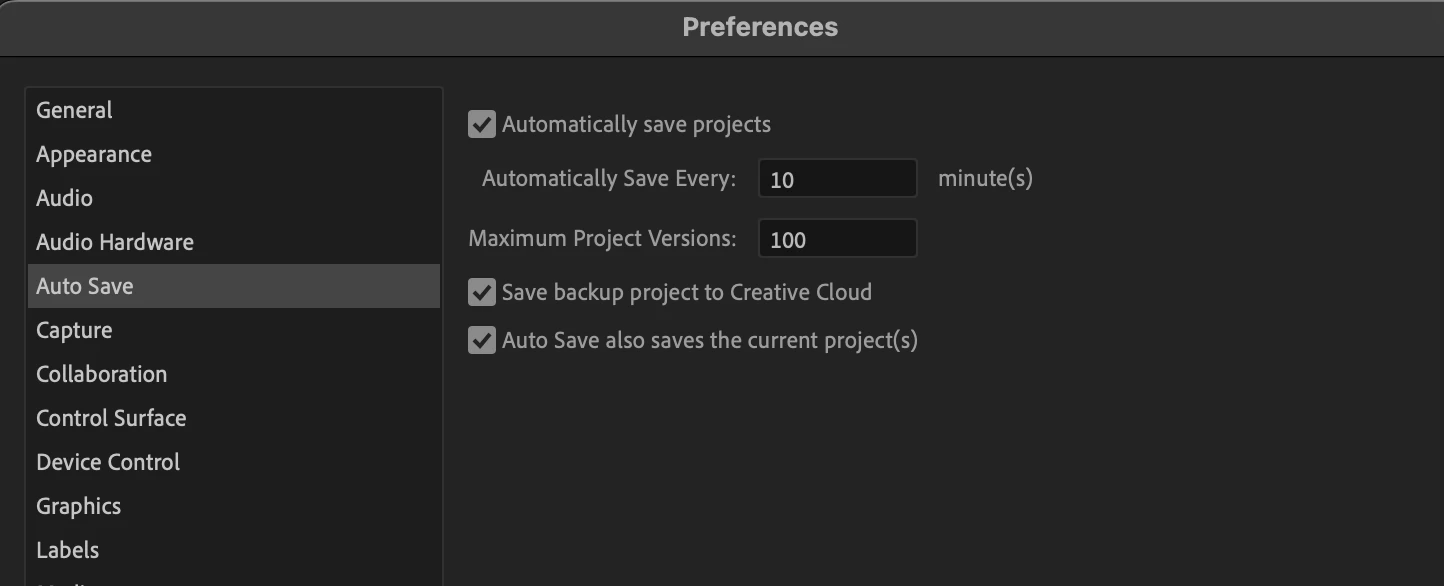This screenshot has height=586, width=1444.
Task: Switch to Capture preferences
Action: 74,330
